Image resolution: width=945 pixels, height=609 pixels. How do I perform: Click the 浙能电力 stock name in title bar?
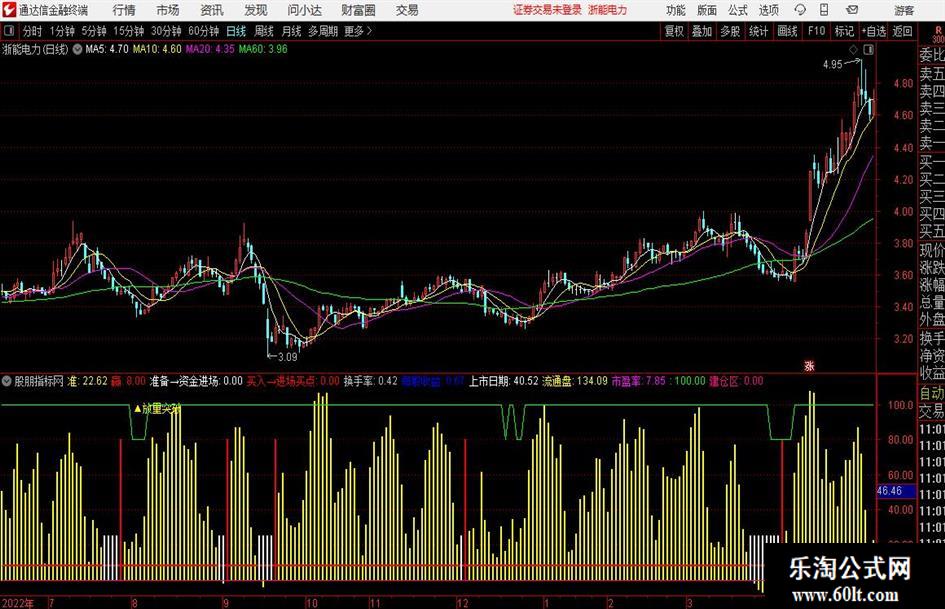[608, 10]
